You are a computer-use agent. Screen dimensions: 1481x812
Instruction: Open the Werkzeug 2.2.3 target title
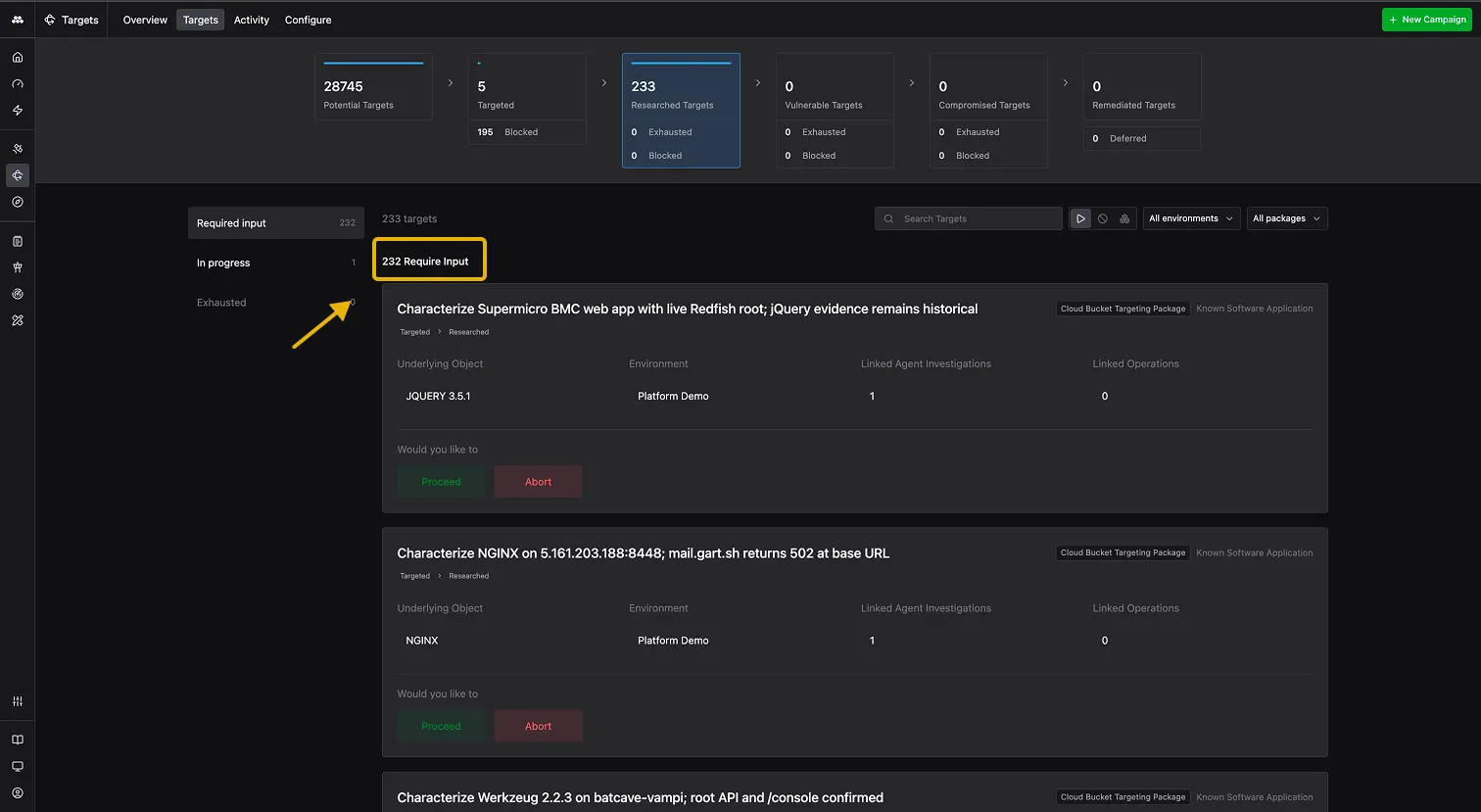pos(640,797)
